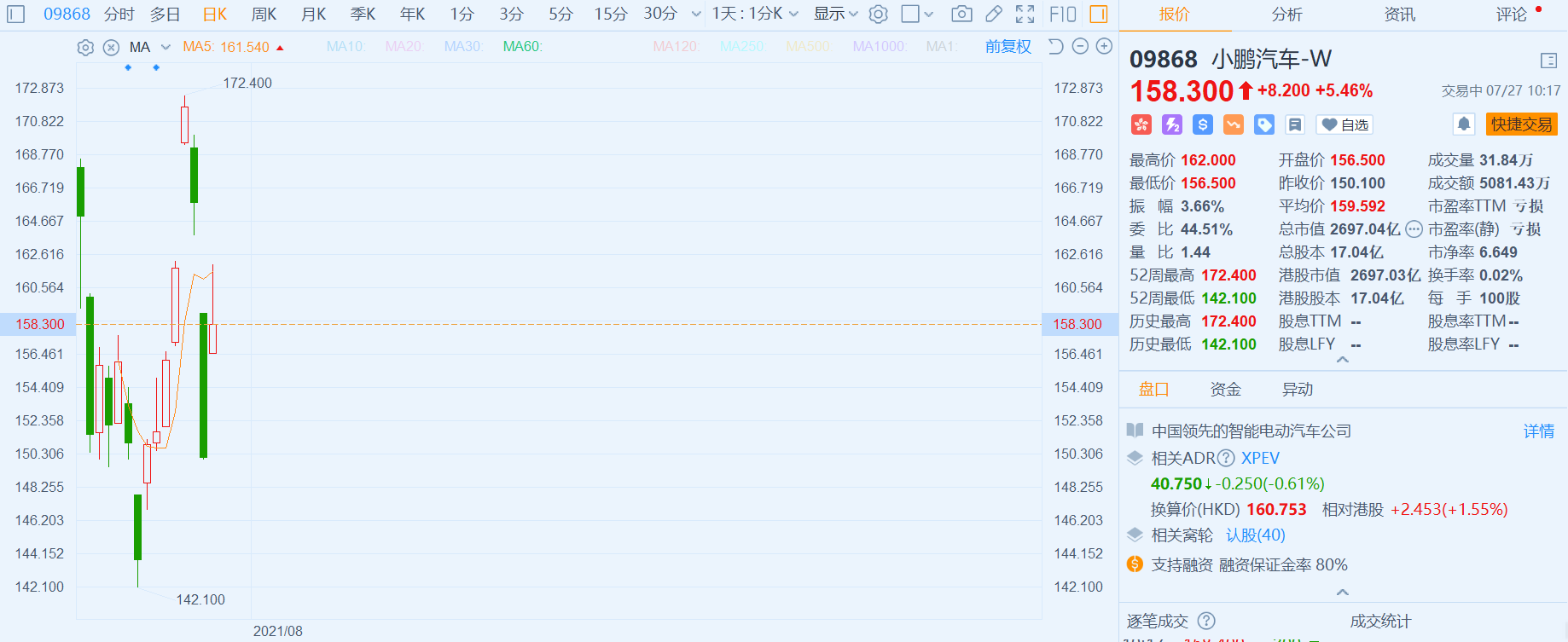
Task: Select the 多日 multi-day chart tab
Action: 166,14
